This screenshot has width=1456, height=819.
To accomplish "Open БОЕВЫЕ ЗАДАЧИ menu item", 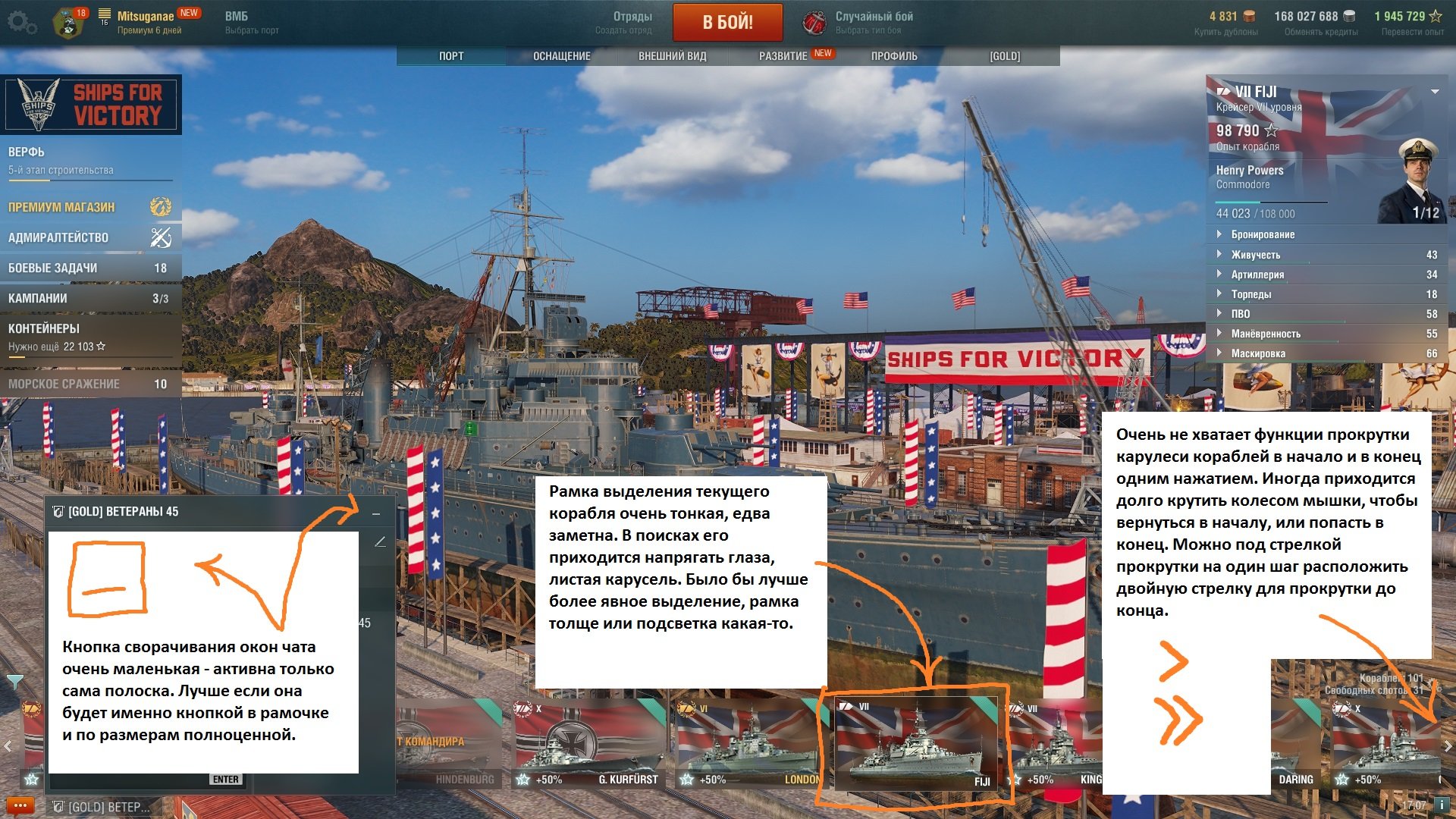I will 91,268.
